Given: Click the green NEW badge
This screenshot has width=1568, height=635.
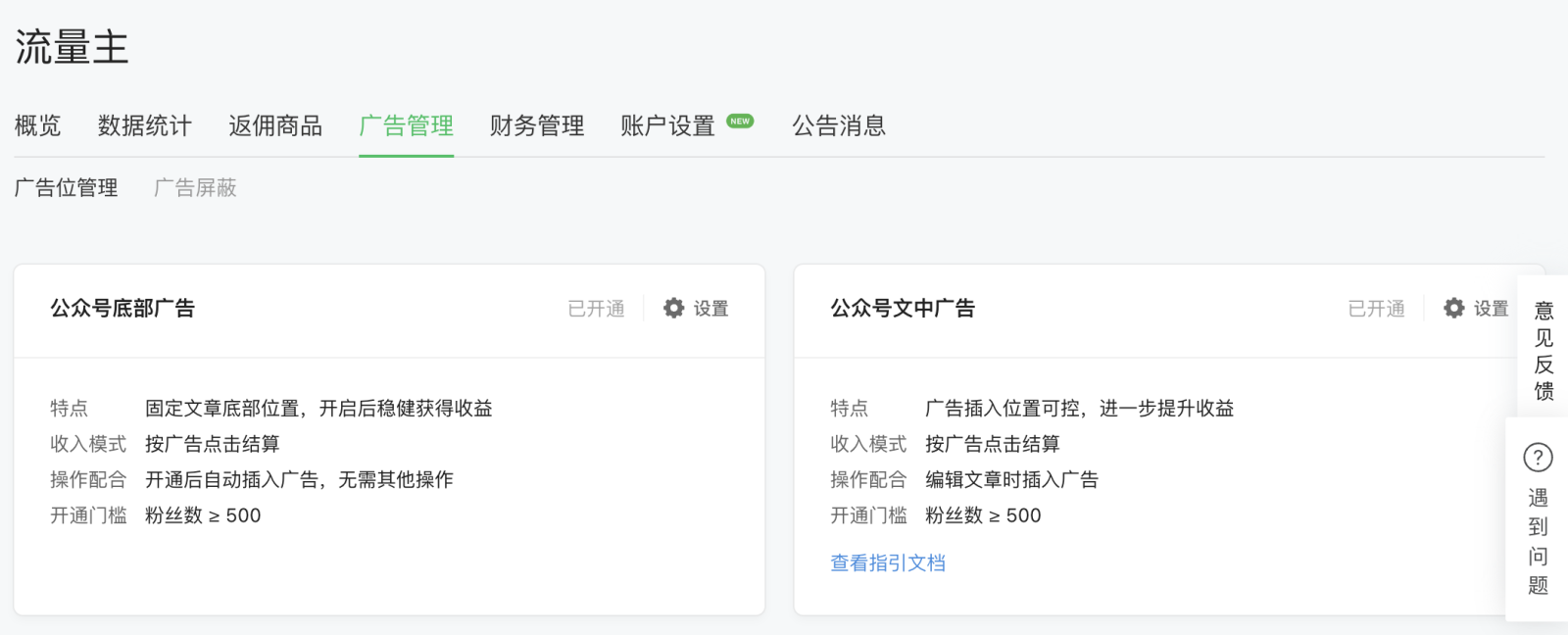Looking at the screenshot, I should coord(740,122).
